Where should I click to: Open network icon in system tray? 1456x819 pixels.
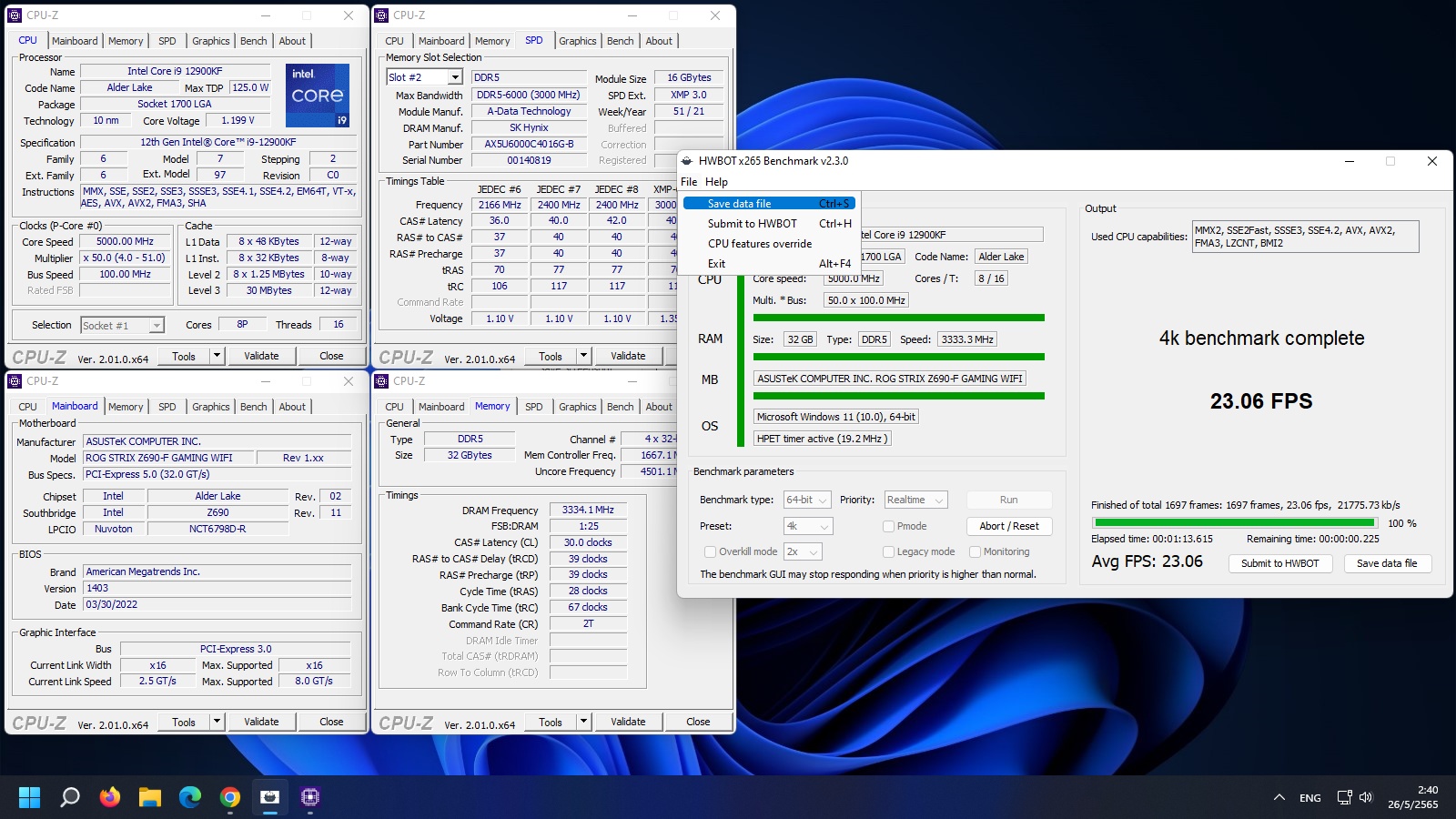pyautogui.click(x=1344, y=797)
